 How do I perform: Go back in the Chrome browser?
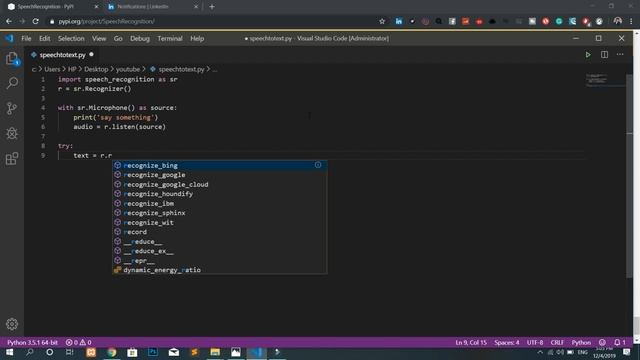(x=9, y=21)
